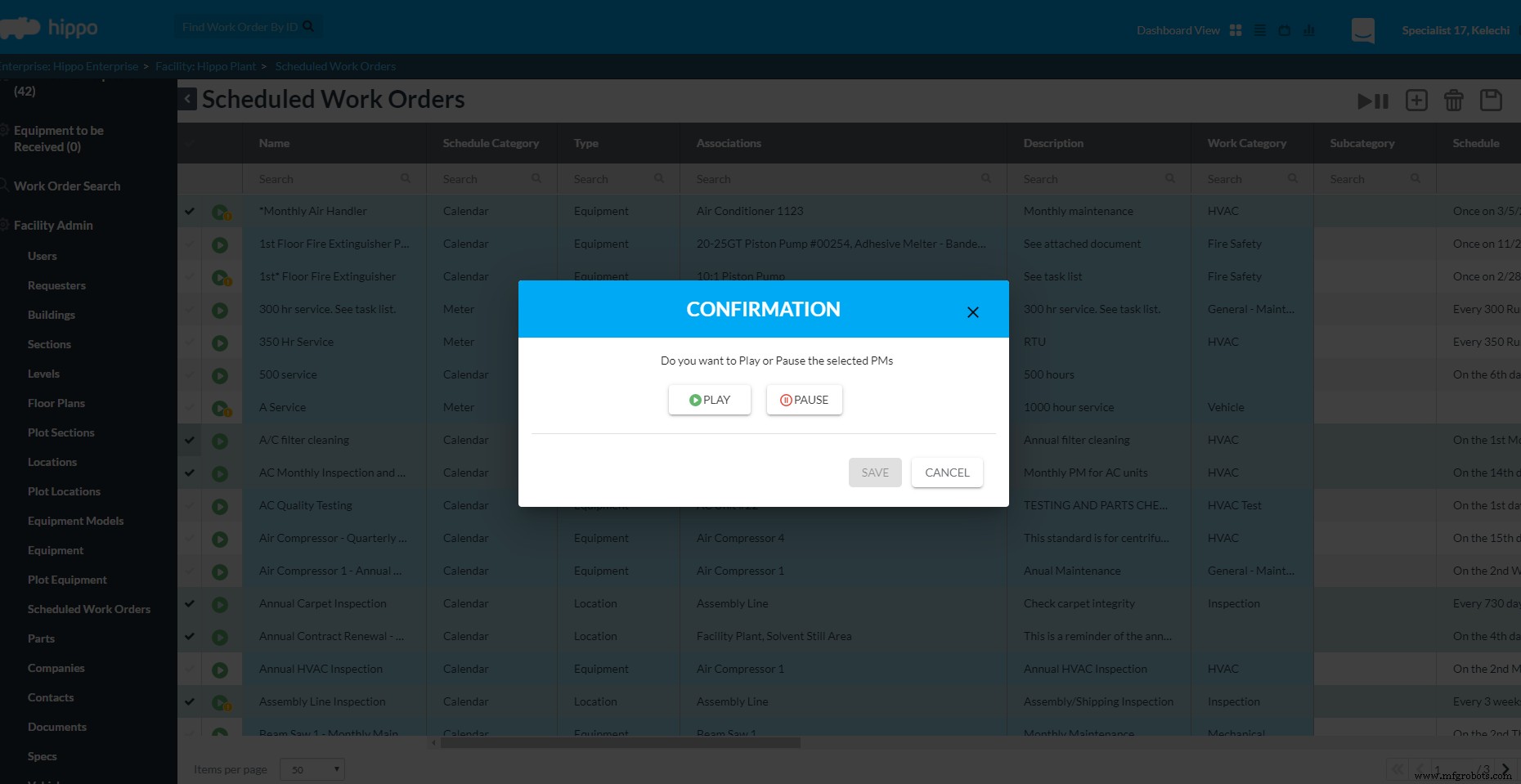Check the 500 service row checkbox
This screenshot has height=784, width=1521.
(x=189, y=374)
